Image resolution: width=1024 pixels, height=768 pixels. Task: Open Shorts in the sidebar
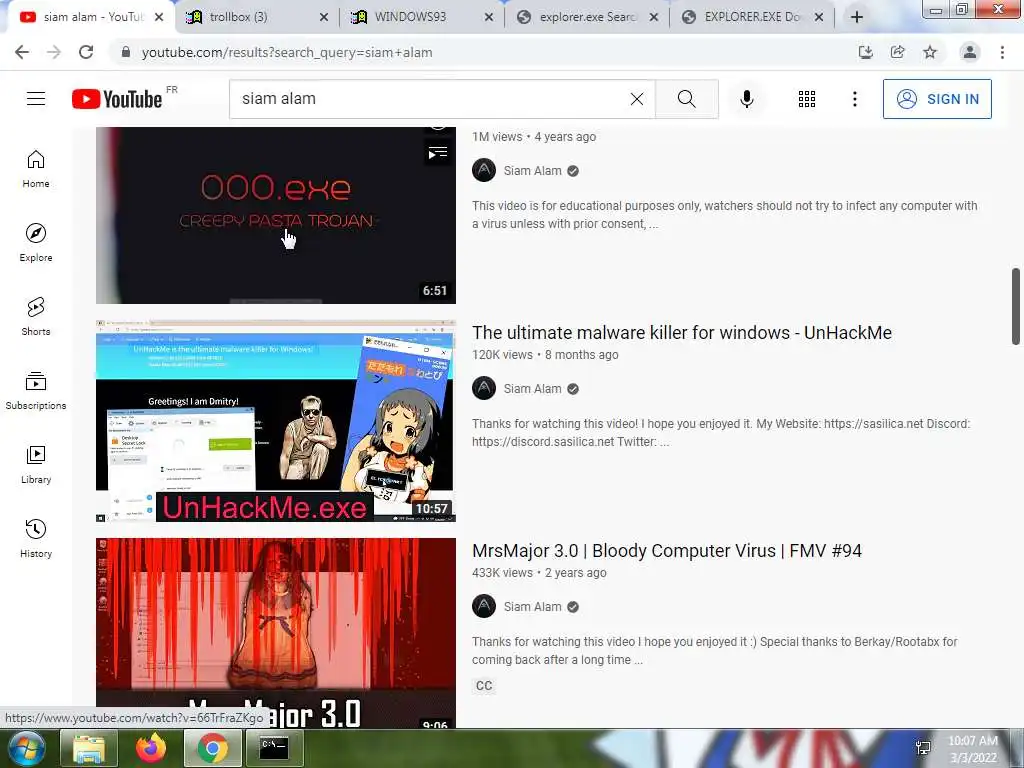click(x=36, y=316)
